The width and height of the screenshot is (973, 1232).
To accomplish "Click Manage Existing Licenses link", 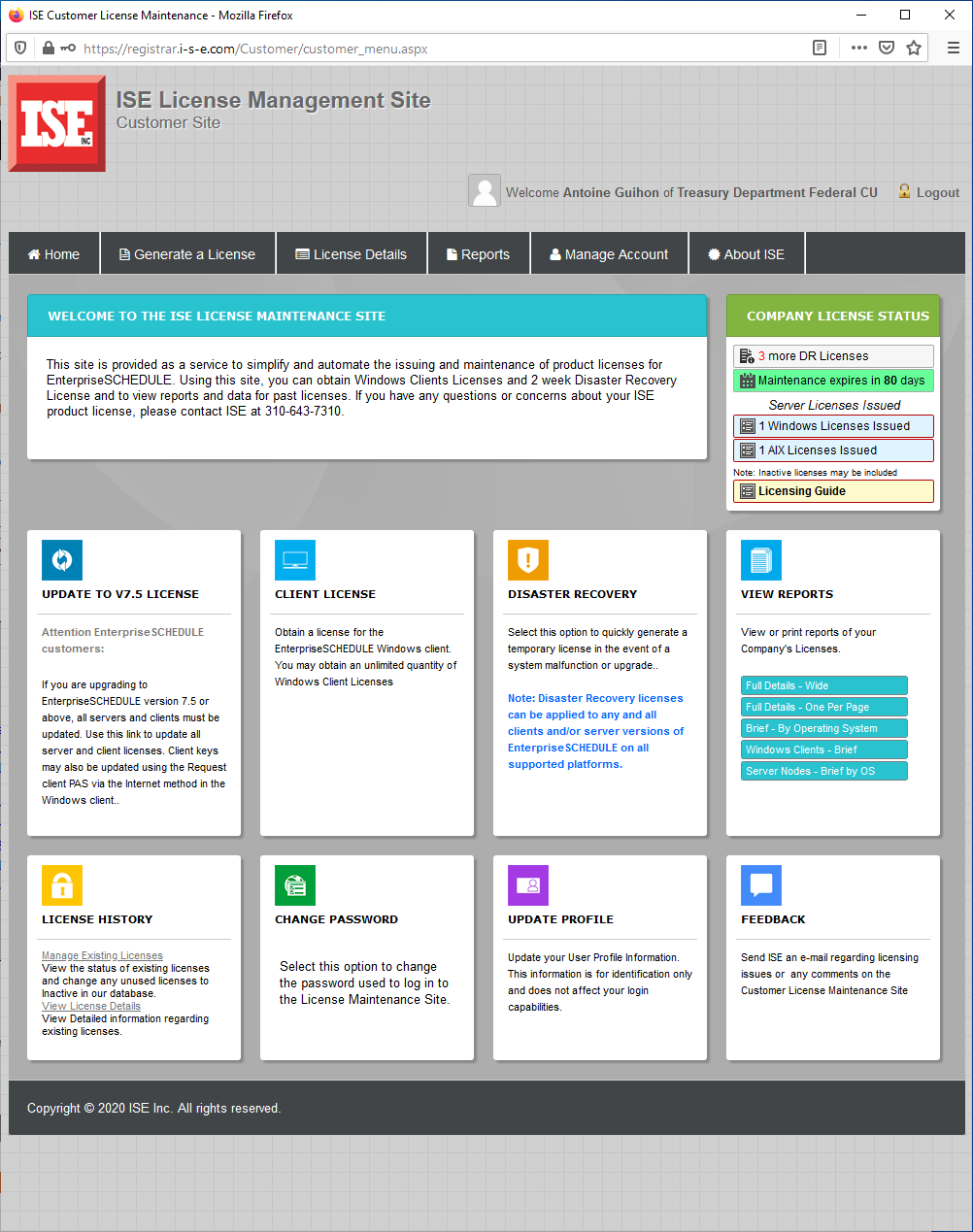I will point(102,955).
